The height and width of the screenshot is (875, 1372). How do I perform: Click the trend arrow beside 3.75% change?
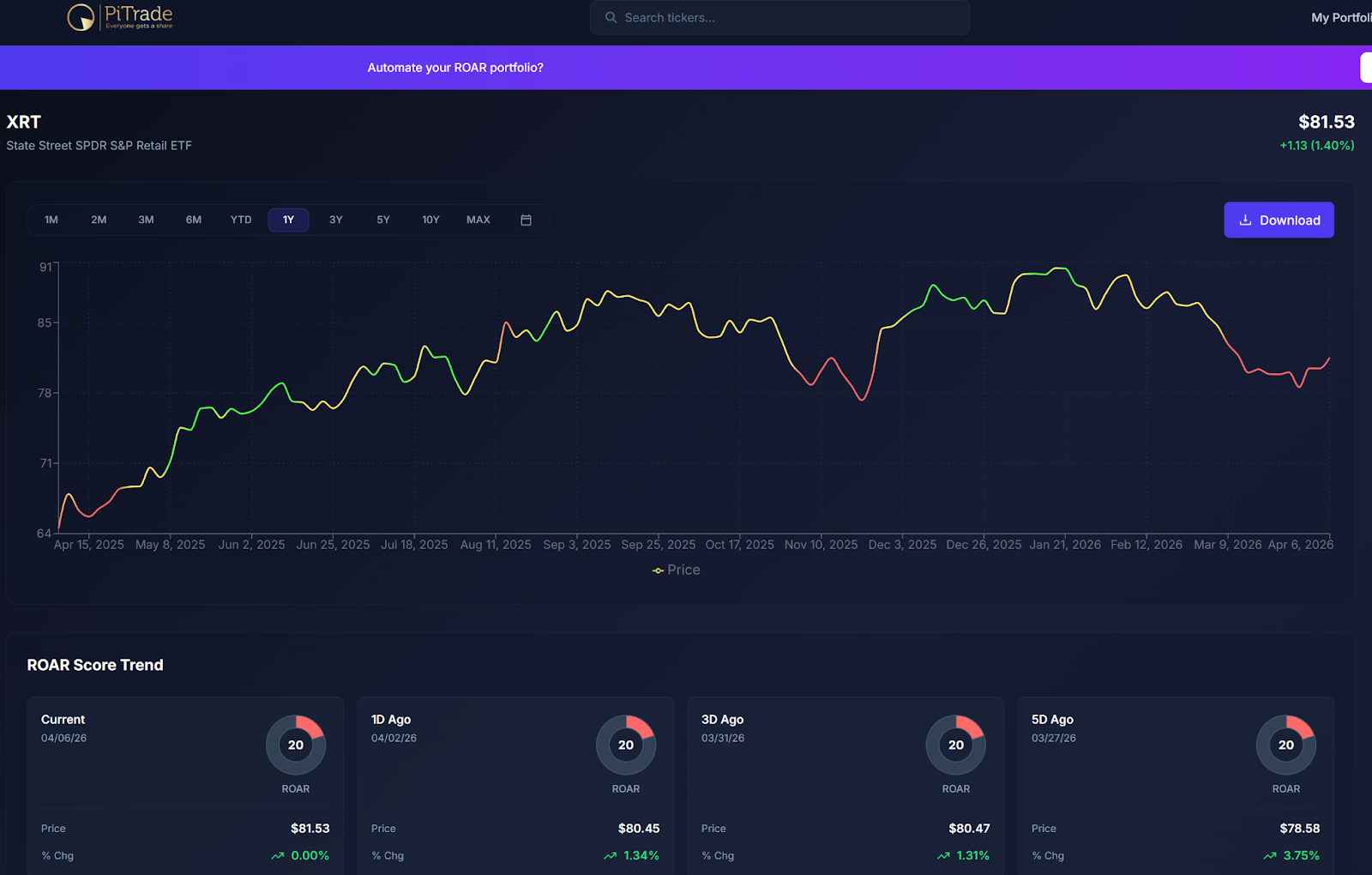pyautogui.click(x=1269, y=856)
